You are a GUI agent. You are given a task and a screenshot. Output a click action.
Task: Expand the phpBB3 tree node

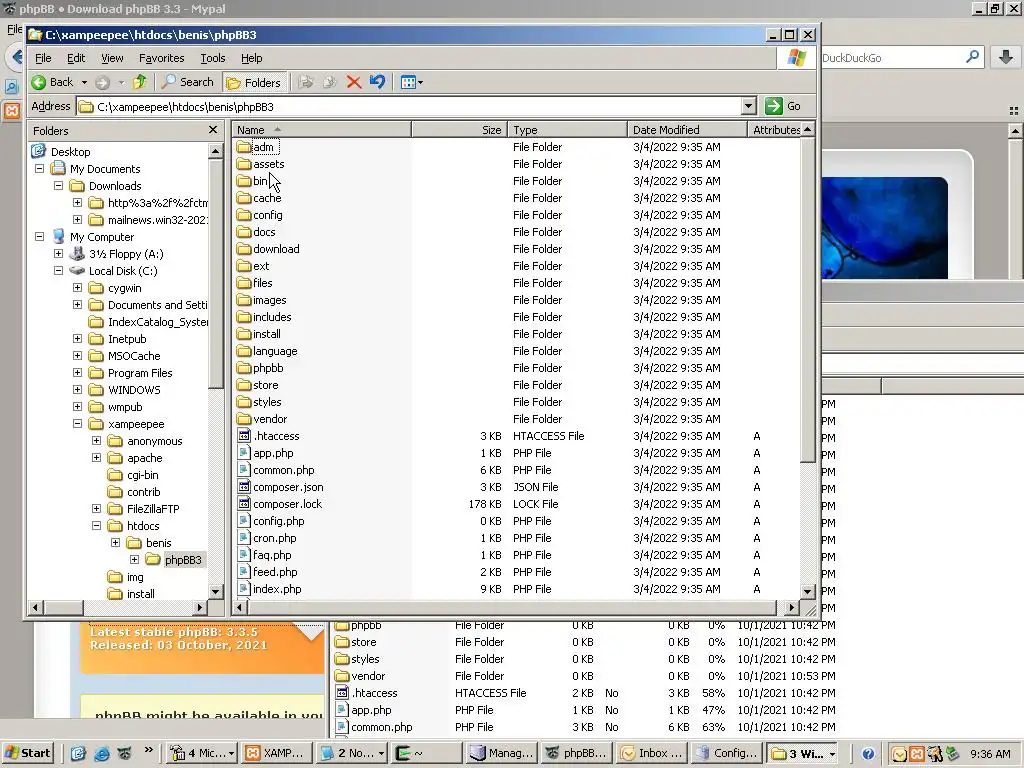[x=134, y=559]
